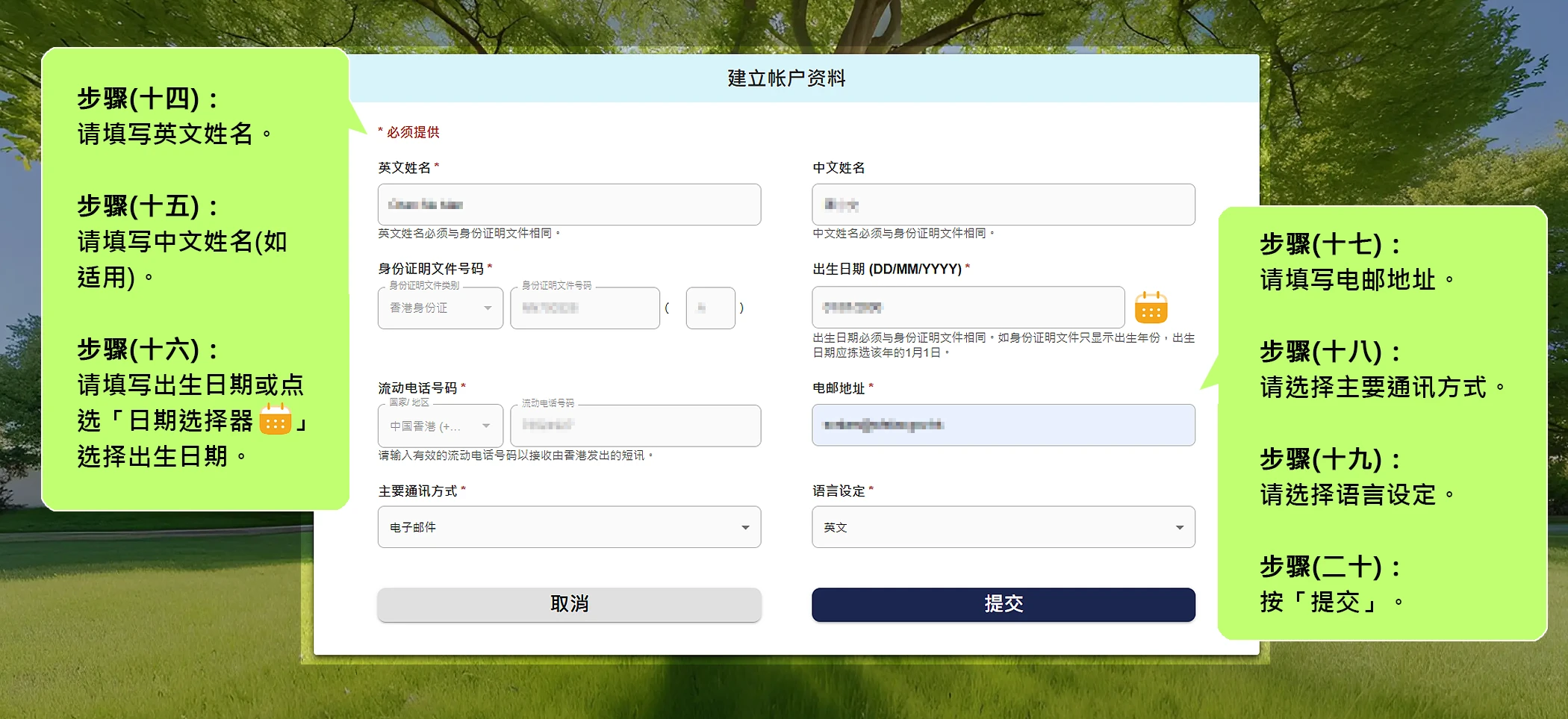Focus the 流动电话号码 number field
This screenshot has height=719, width=1568.
(635, 426)
